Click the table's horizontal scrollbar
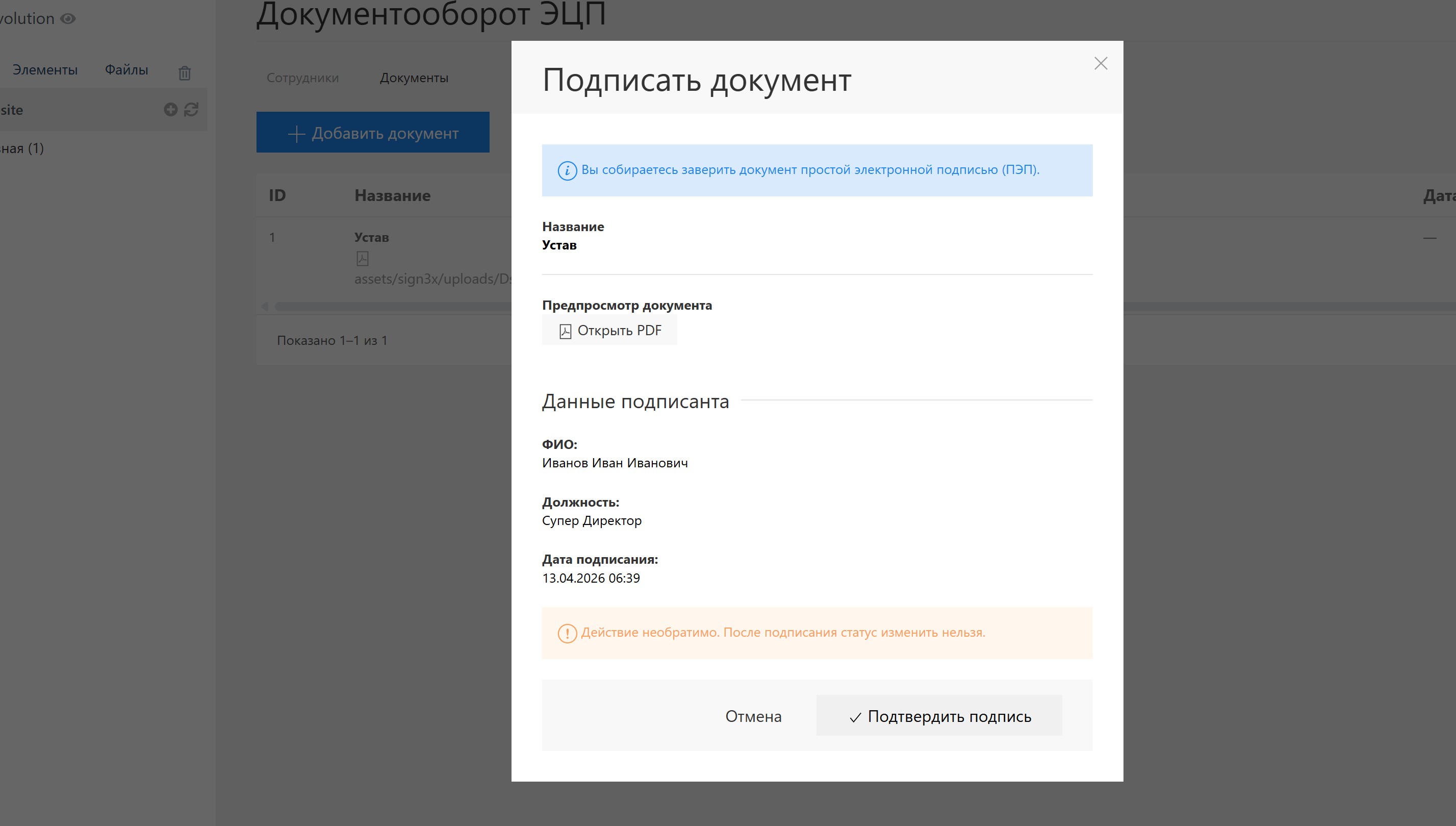This screenshot has width=1456, height=826. pyautogui.click(x=391, y=306)
